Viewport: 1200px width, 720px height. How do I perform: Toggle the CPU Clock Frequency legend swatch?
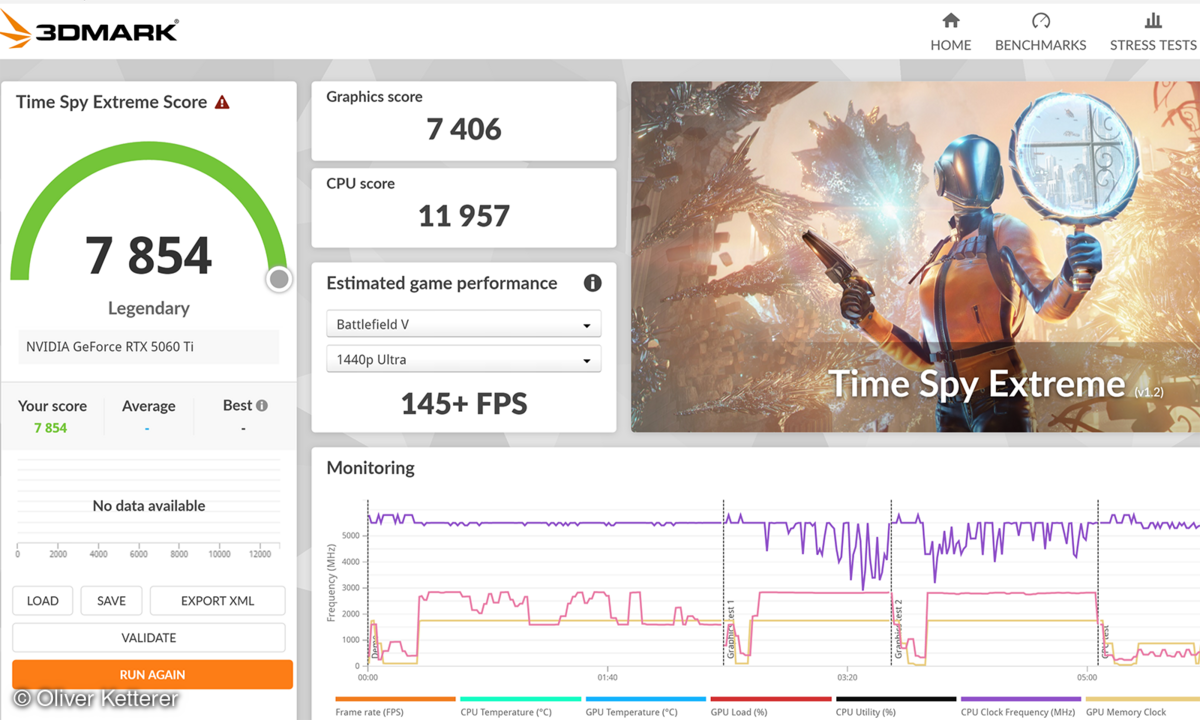tap(1020, 699)
